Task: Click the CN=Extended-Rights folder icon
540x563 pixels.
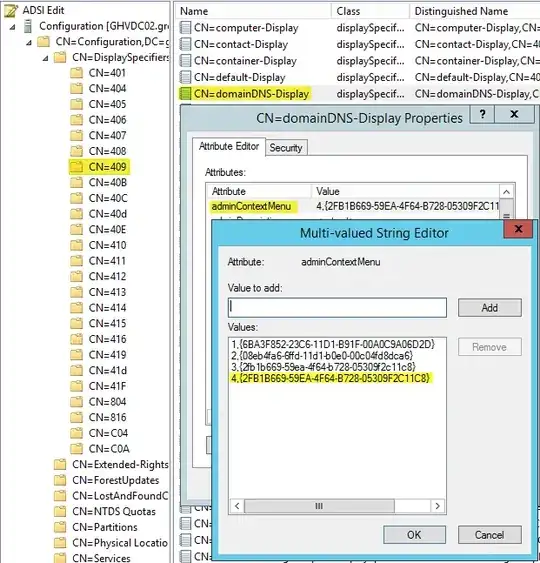Action: [60, 465]
